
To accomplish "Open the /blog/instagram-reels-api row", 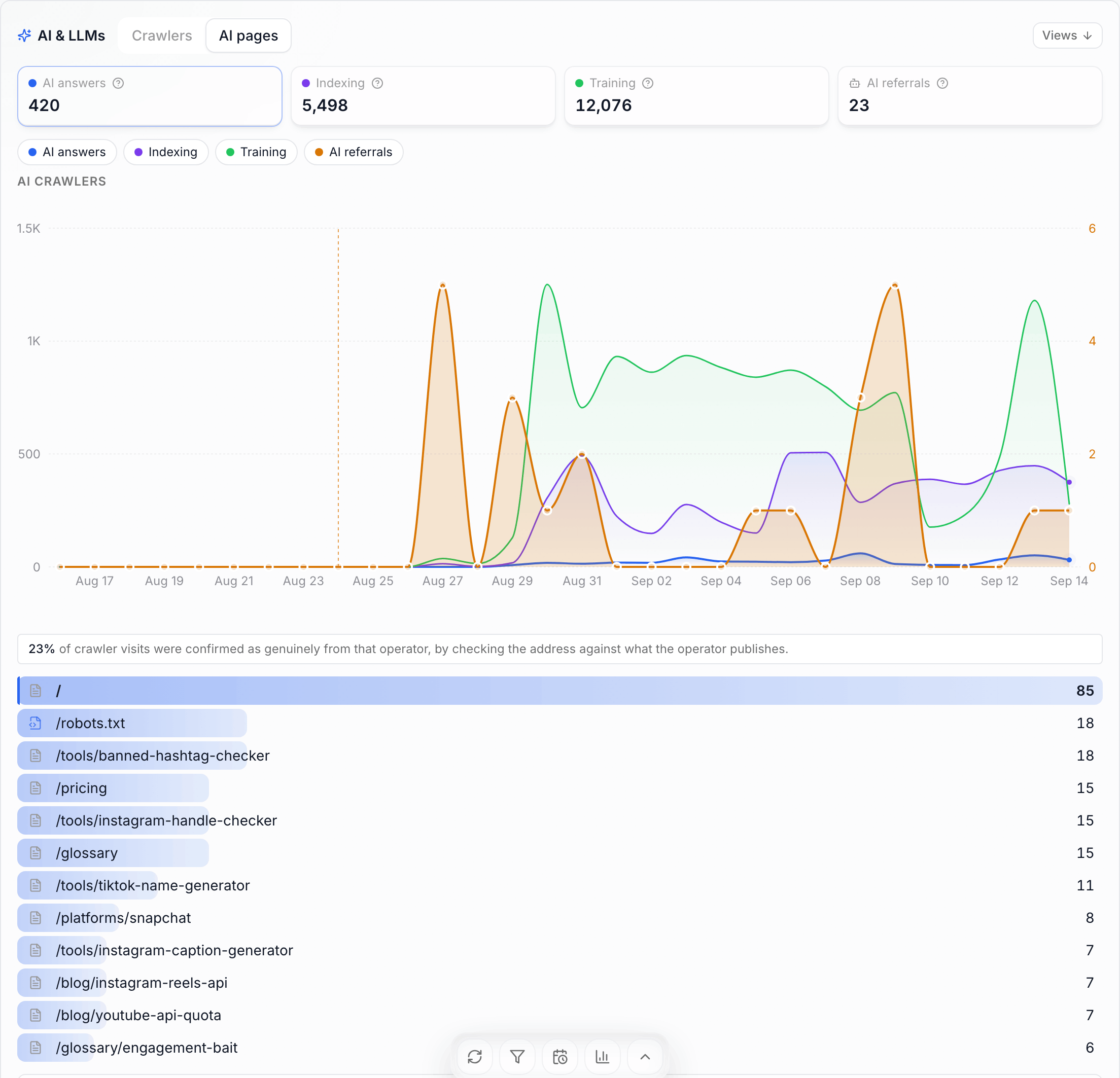I will pos(560,983).
